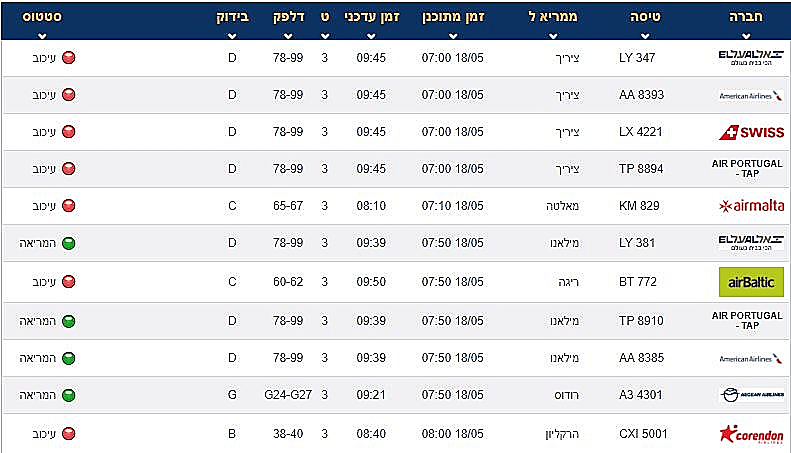Click El Al logo for flight LY 347
The width and height of the screenshot is (791, 453).
(x=751, y=58)
